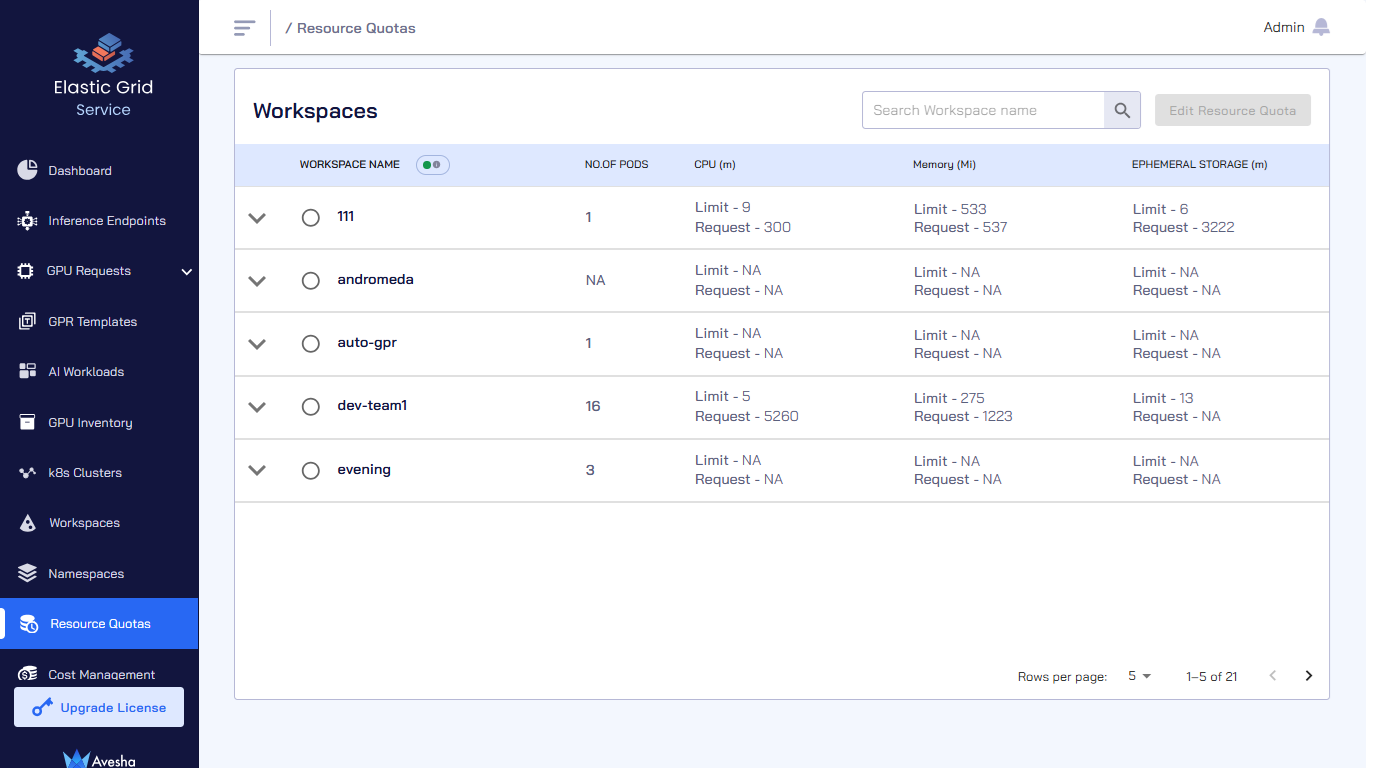
Task: Click the notification bell icon
Action: [1321, 28]
